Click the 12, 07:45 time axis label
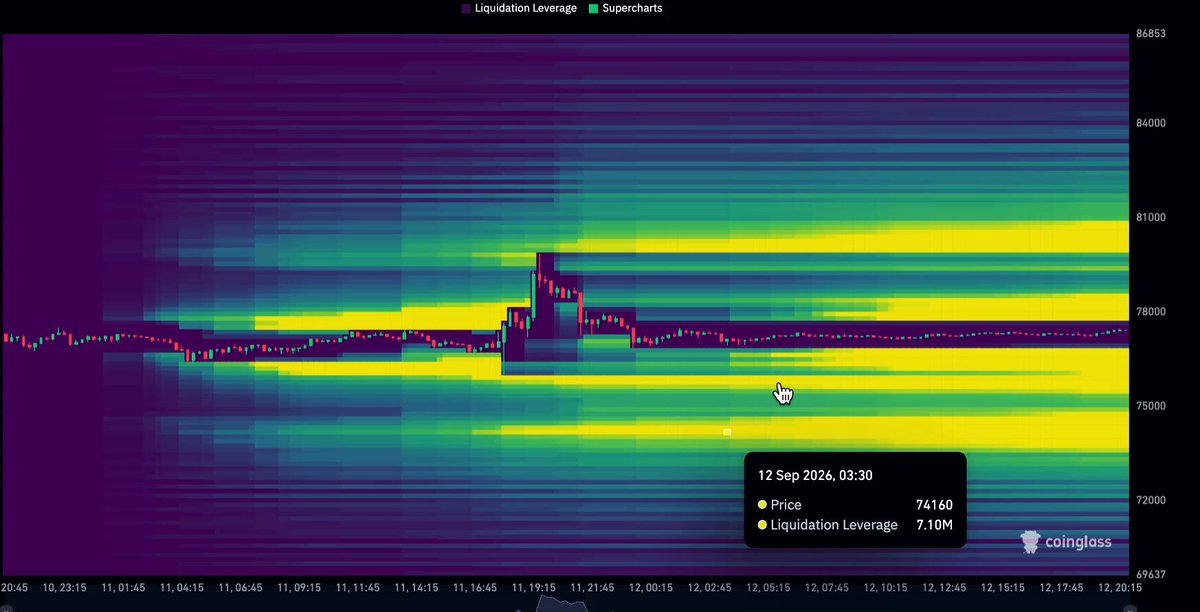1200x612 pixels. pyautogui.click(x=829, y=588)
